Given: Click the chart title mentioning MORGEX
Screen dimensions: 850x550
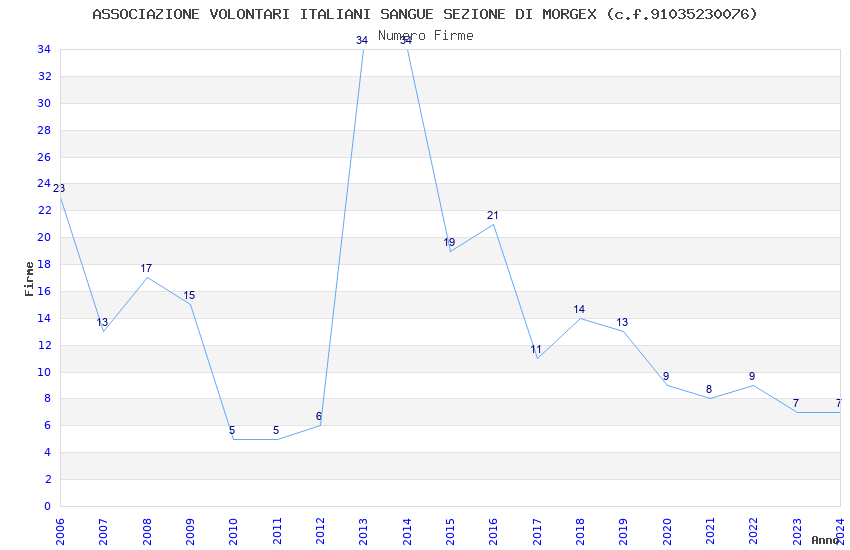Looking at the screenshot, I should pos(424,14).
